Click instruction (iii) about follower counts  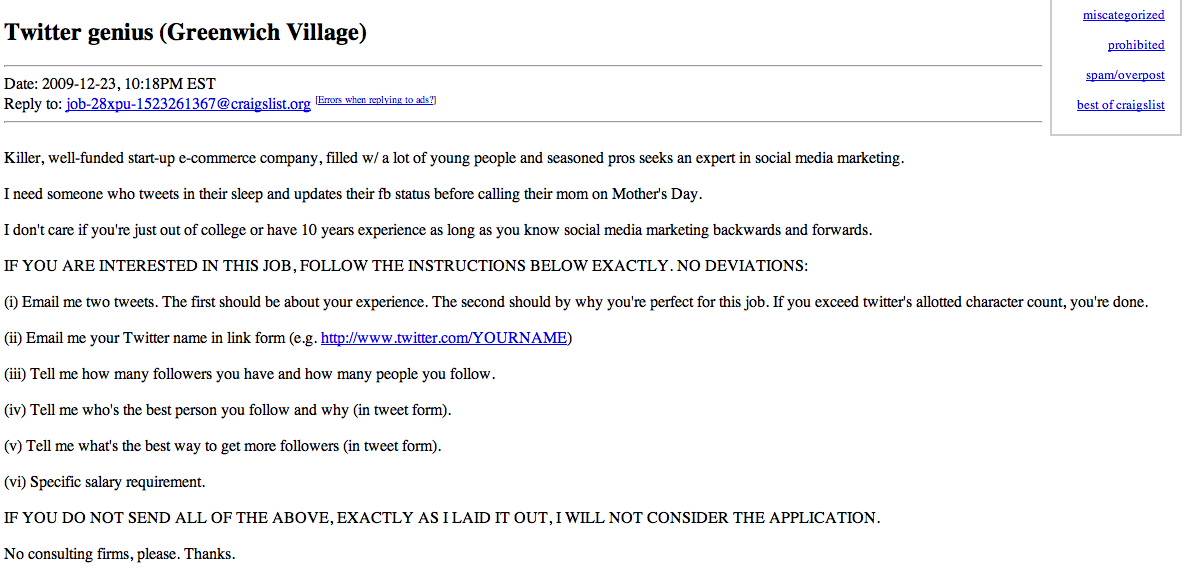(250, 374)
